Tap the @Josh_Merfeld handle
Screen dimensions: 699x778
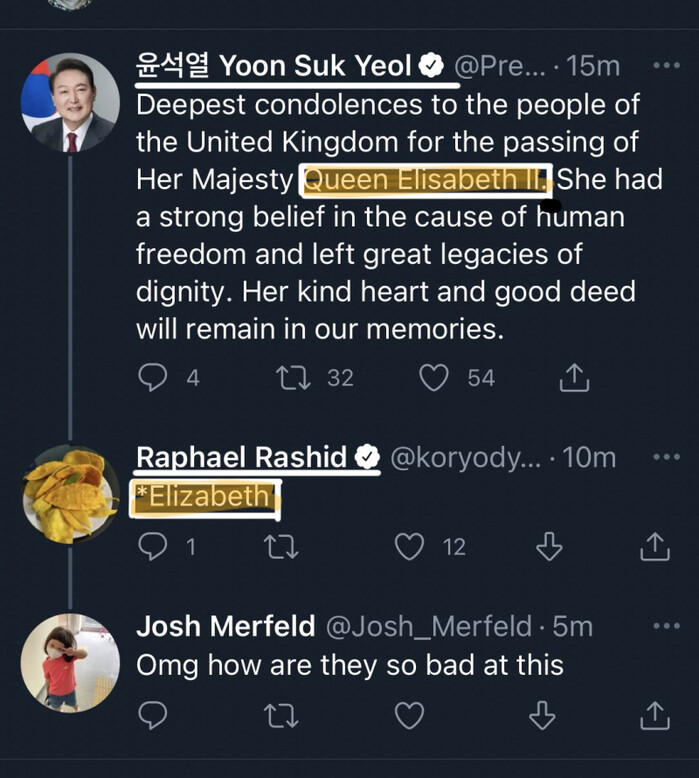[428, 626]
